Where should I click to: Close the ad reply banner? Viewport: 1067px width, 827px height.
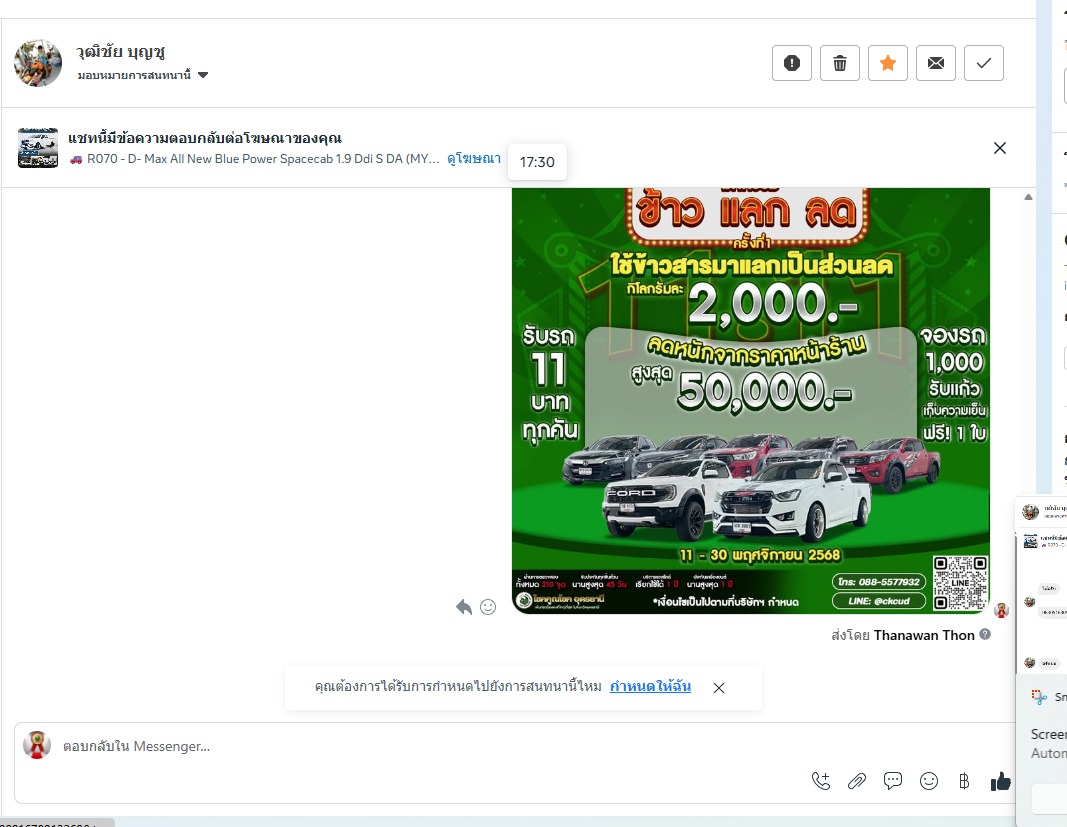click(x=1000, y=148)
